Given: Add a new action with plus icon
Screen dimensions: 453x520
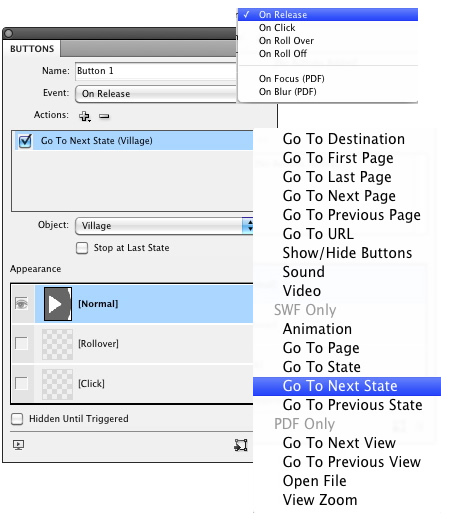Looking at the screenshot, I should point(85,116).
